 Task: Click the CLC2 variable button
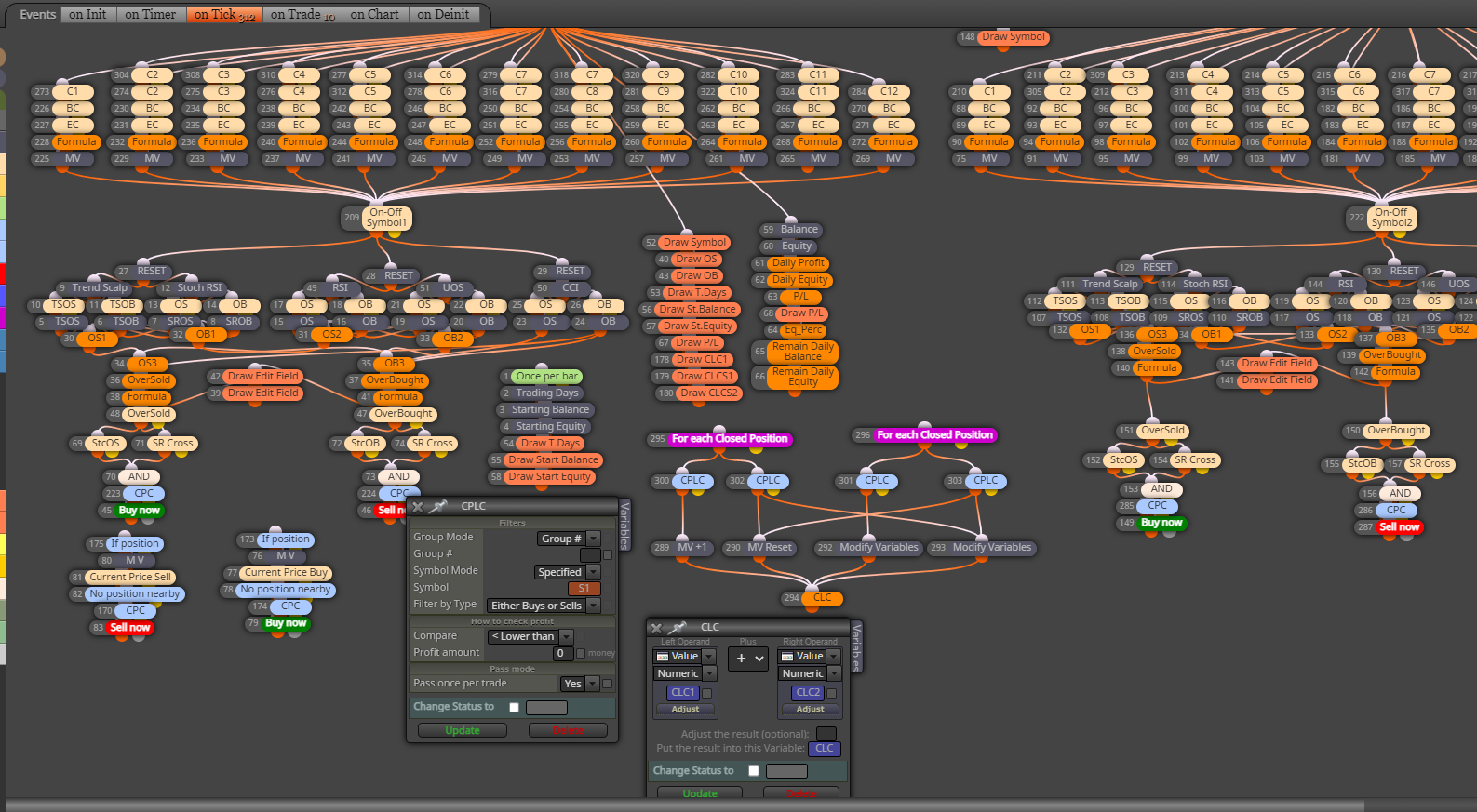tap(808, 693)
